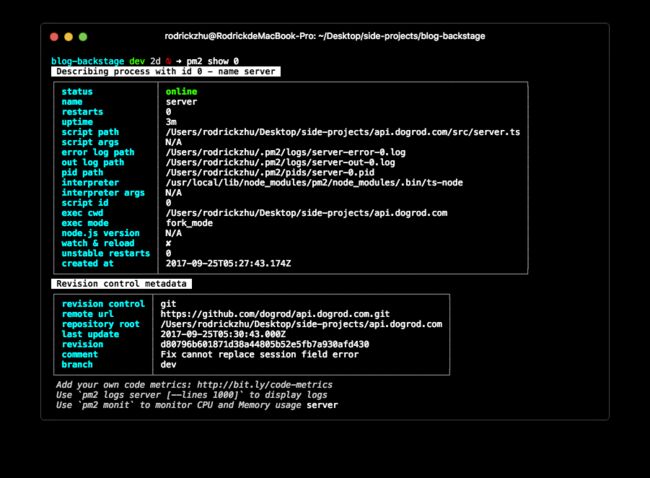This screenshot has width=650, height=478.
Task: Click the server-error-0.log path
Action: click(x=286, y=152)
